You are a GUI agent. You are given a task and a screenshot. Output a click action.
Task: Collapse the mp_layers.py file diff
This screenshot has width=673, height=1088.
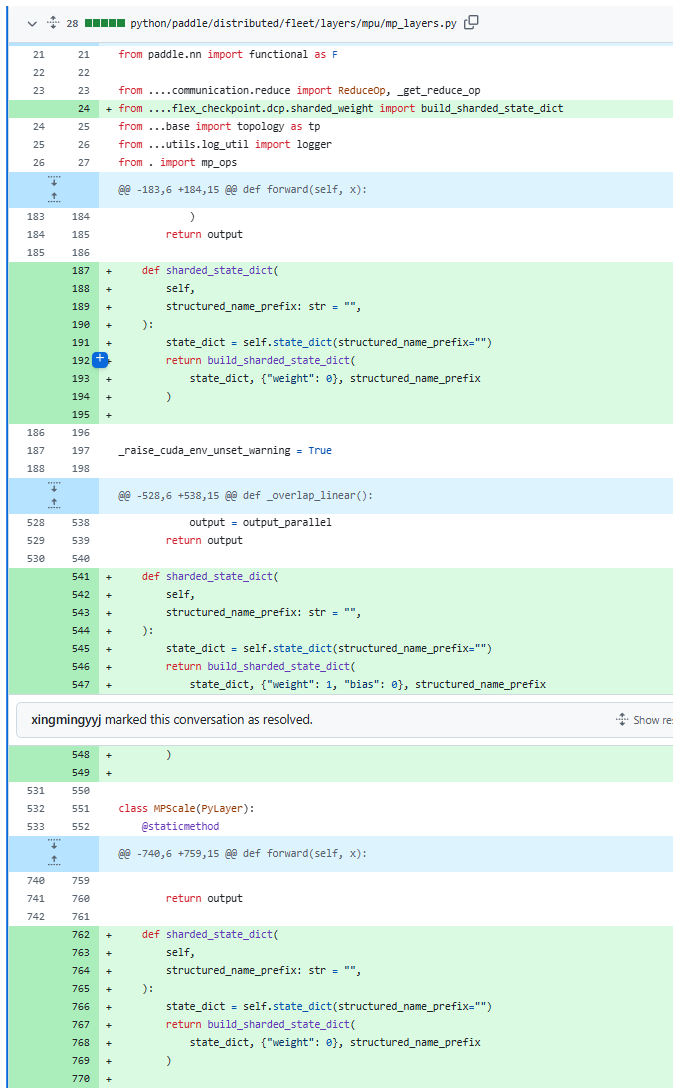tap(32, 22)
